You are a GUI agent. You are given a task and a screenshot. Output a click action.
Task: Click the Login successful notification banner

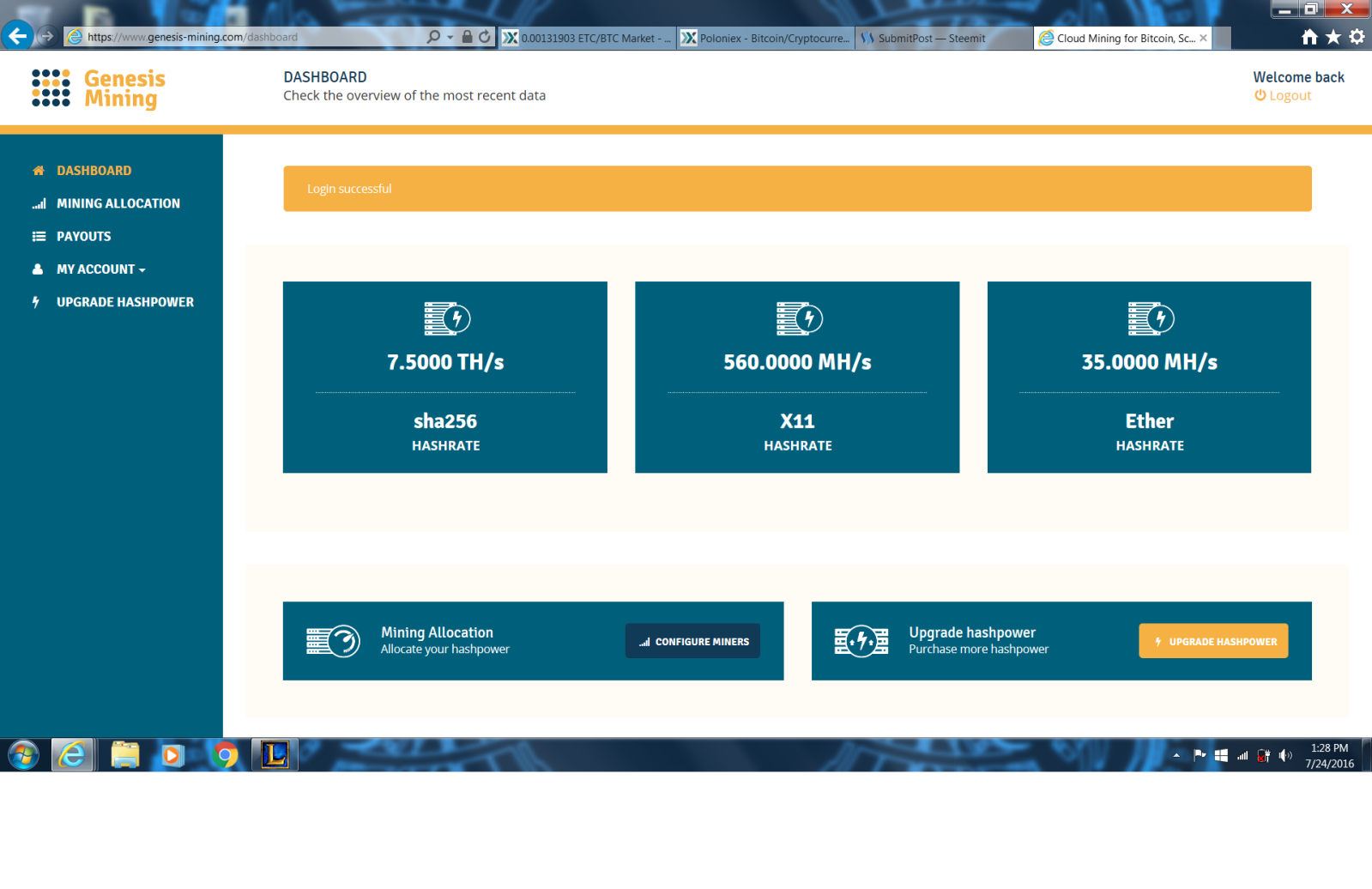(797, 189)
